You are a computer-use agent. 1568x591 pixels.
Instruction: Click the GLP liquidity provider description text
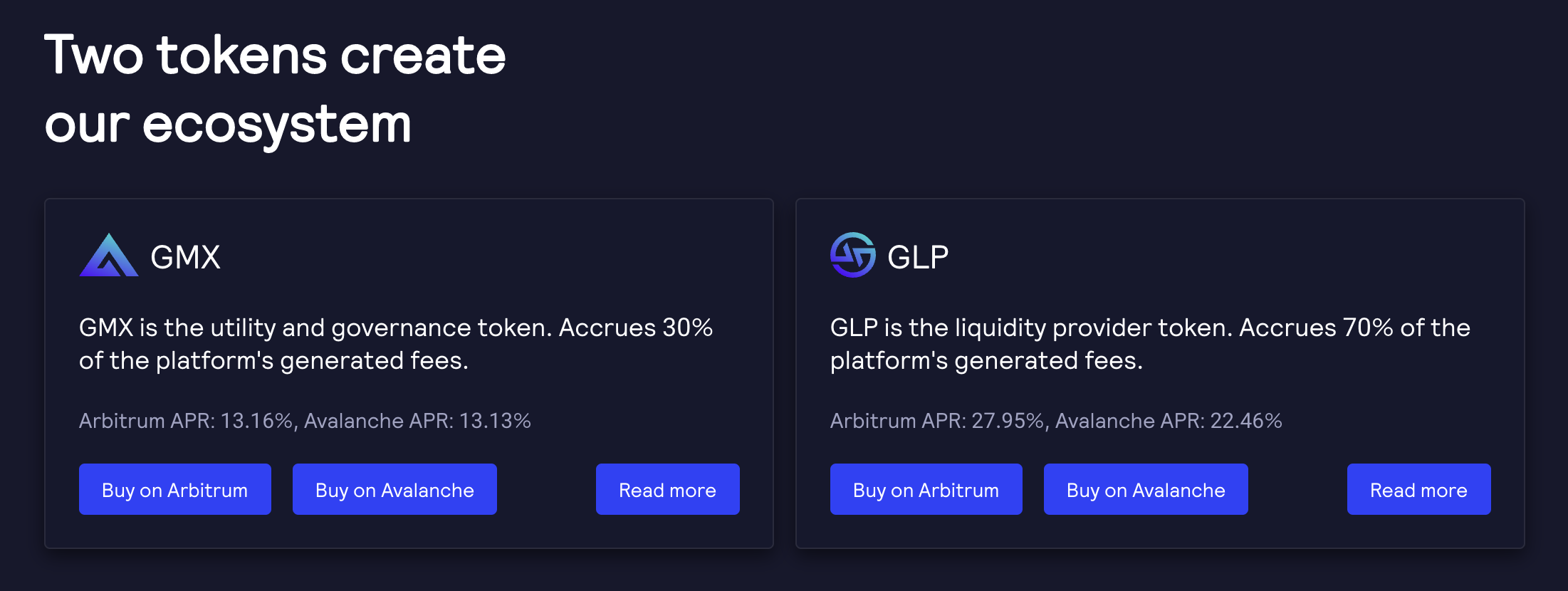[x=1149, y=344]
